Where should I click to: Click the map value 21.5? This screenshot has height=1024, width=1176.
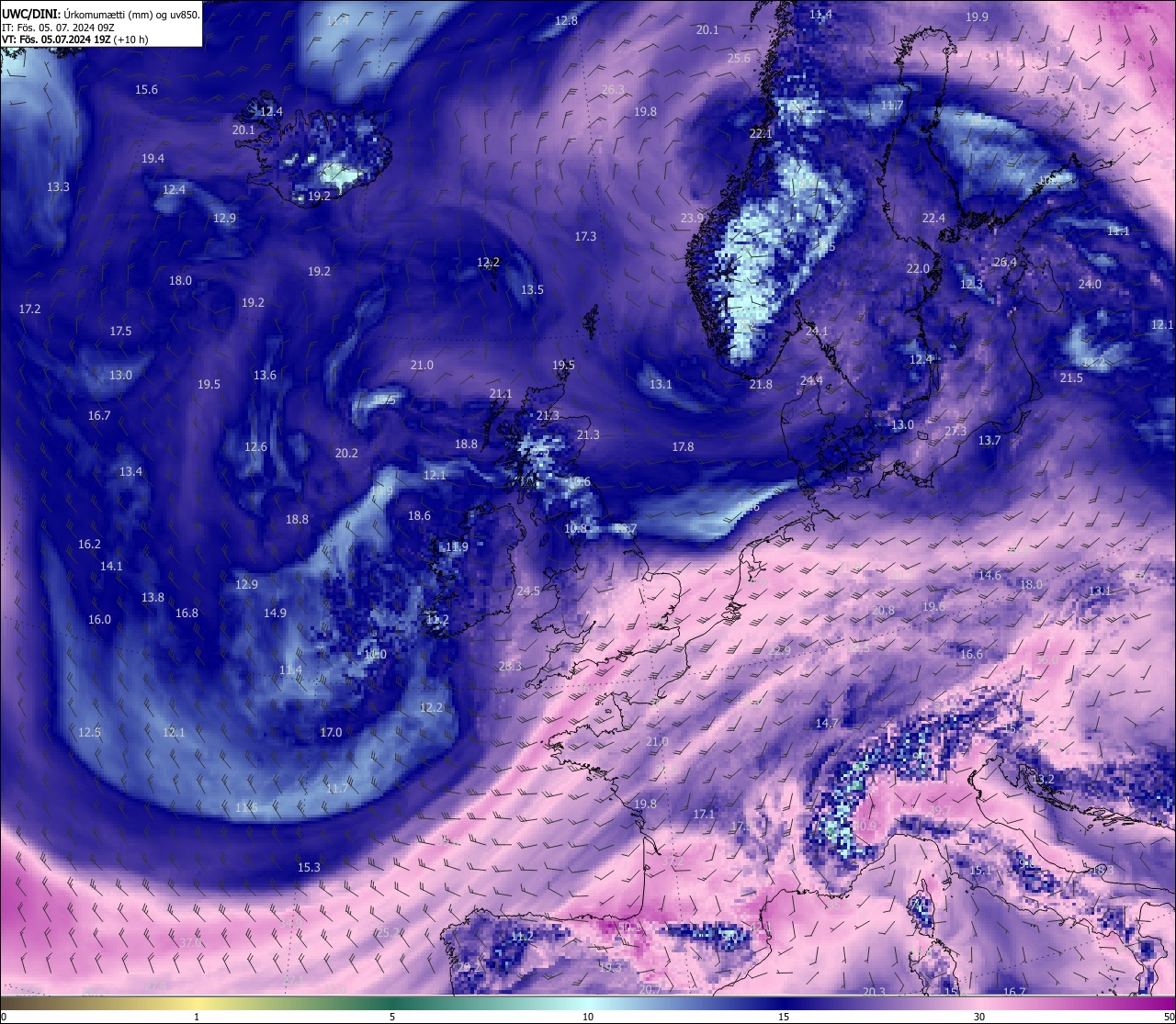(1071, 377)
